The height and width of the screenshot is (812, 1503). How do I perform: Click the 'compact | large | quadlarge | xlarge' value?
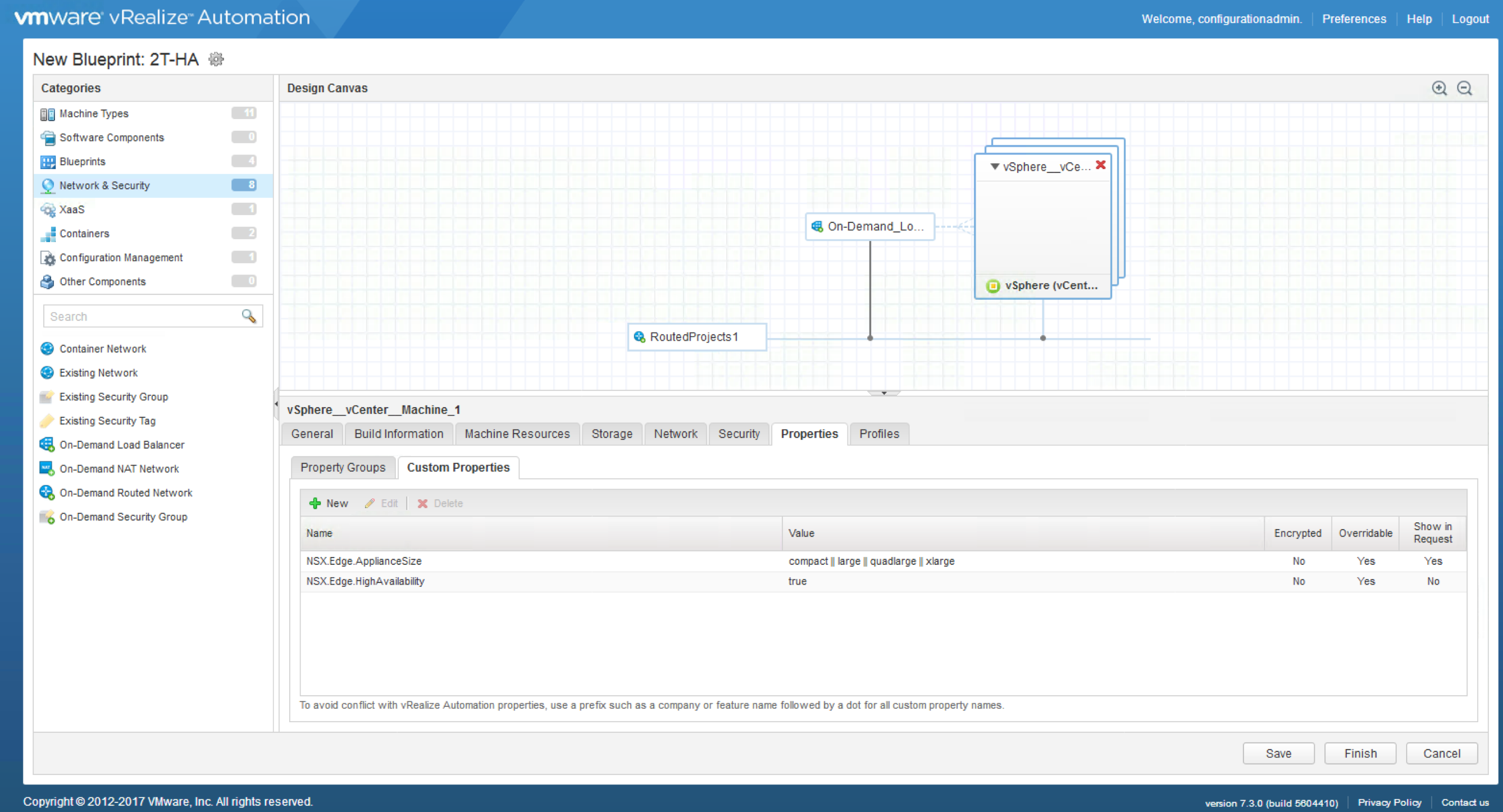click(871, 561)
